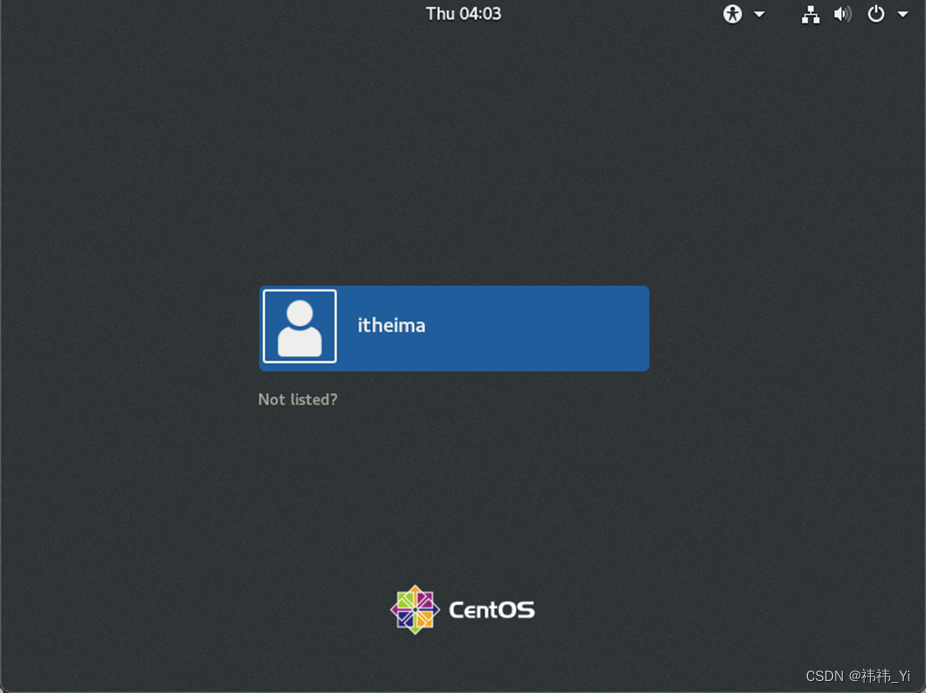This screenshot has height=693, width=926.
Task: Toggle the itheima account selection
Action: (454, 328)
